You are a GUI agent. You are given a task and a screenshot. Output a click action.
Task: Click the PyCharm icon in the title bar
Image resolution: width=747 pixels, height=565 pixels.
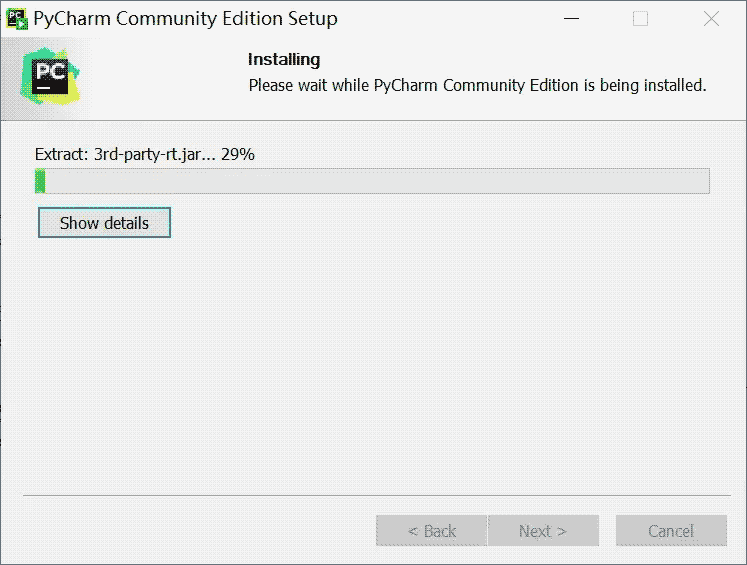17,19
